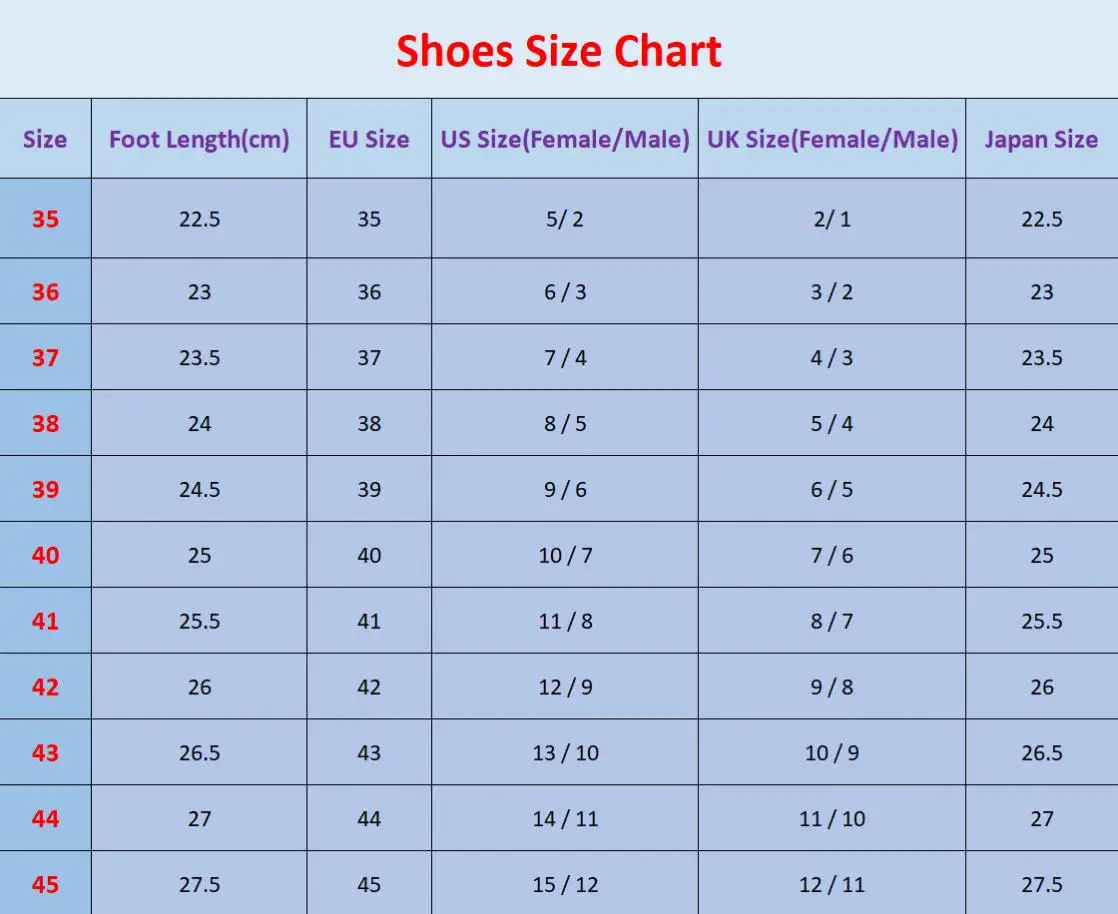Click the foot length cell 24.5
The height and width of the screenshot is (914, 1118).
coord(200,490)
